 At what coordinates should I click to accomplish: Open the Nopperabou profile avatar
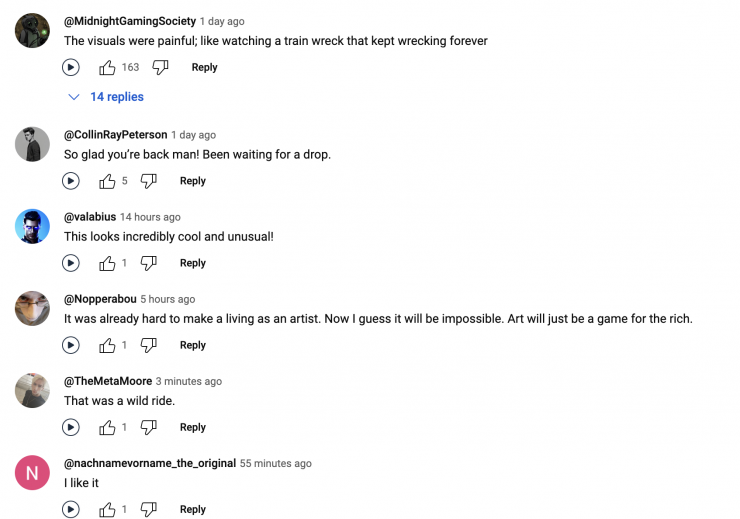[32, 308]
